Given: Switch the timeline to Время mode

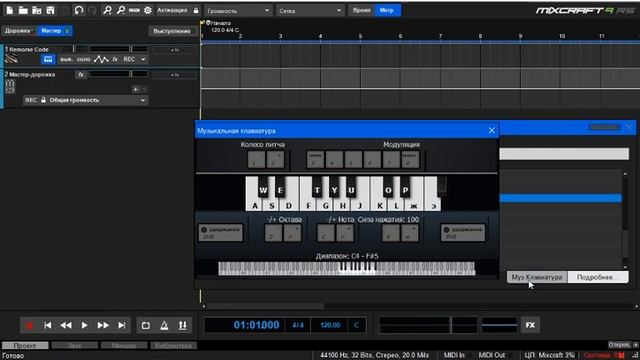Looking at the screenshot, I should (x=362, y=10).
